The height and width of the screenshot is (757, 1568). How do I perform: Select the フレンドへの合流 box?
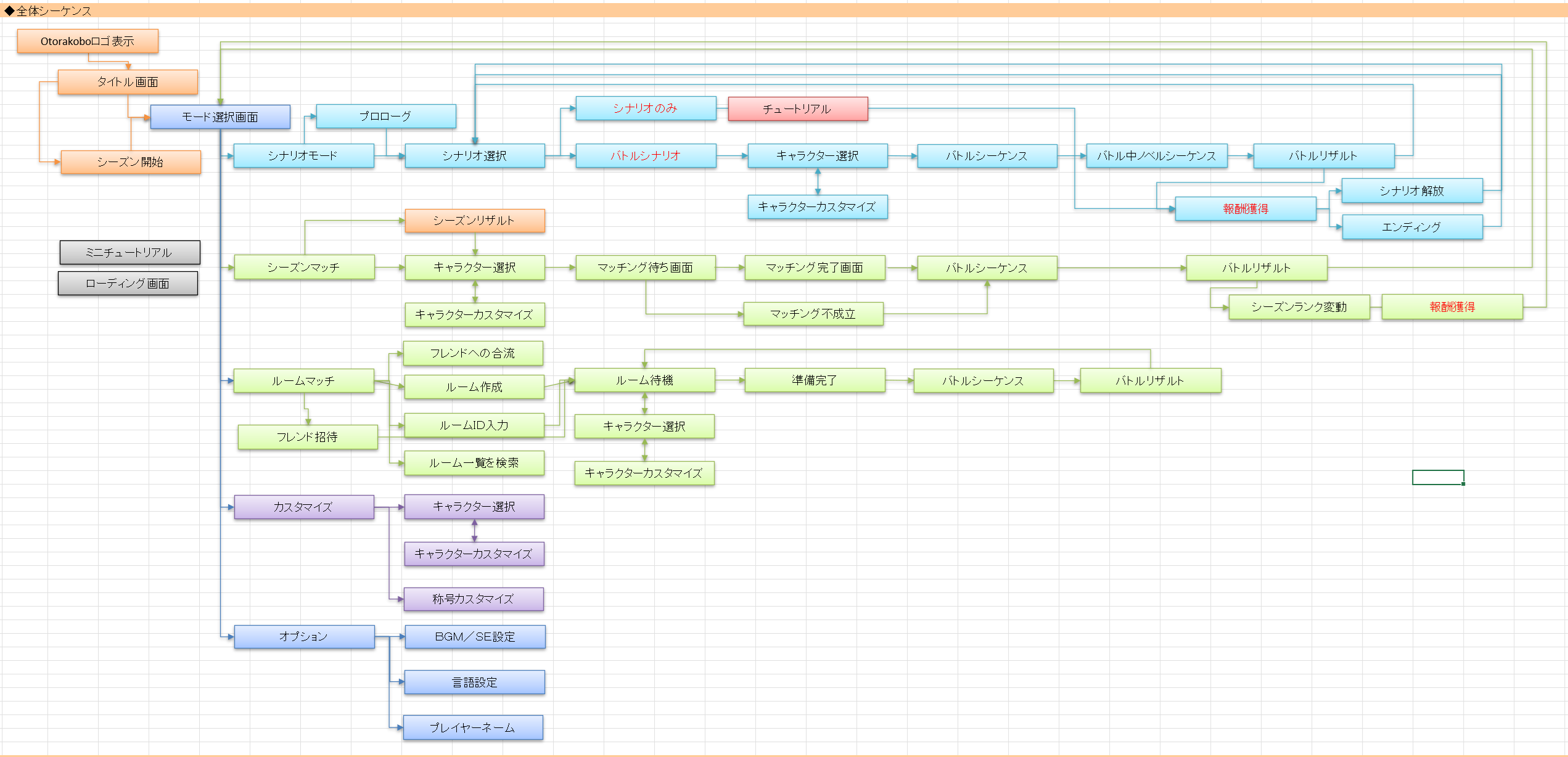473,353
